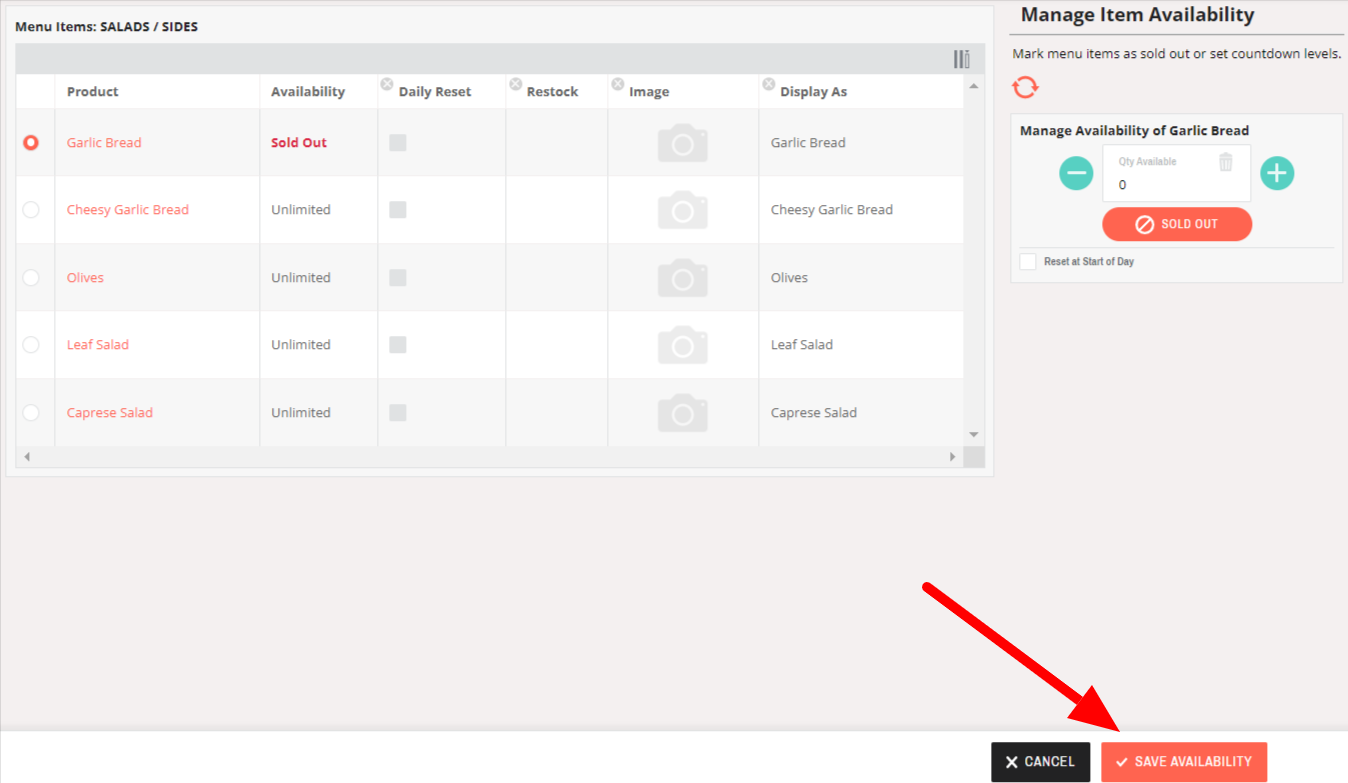Click the trash icon in Qty Available
This screenshot has height=783, width=1348.
click(1226, 161)
